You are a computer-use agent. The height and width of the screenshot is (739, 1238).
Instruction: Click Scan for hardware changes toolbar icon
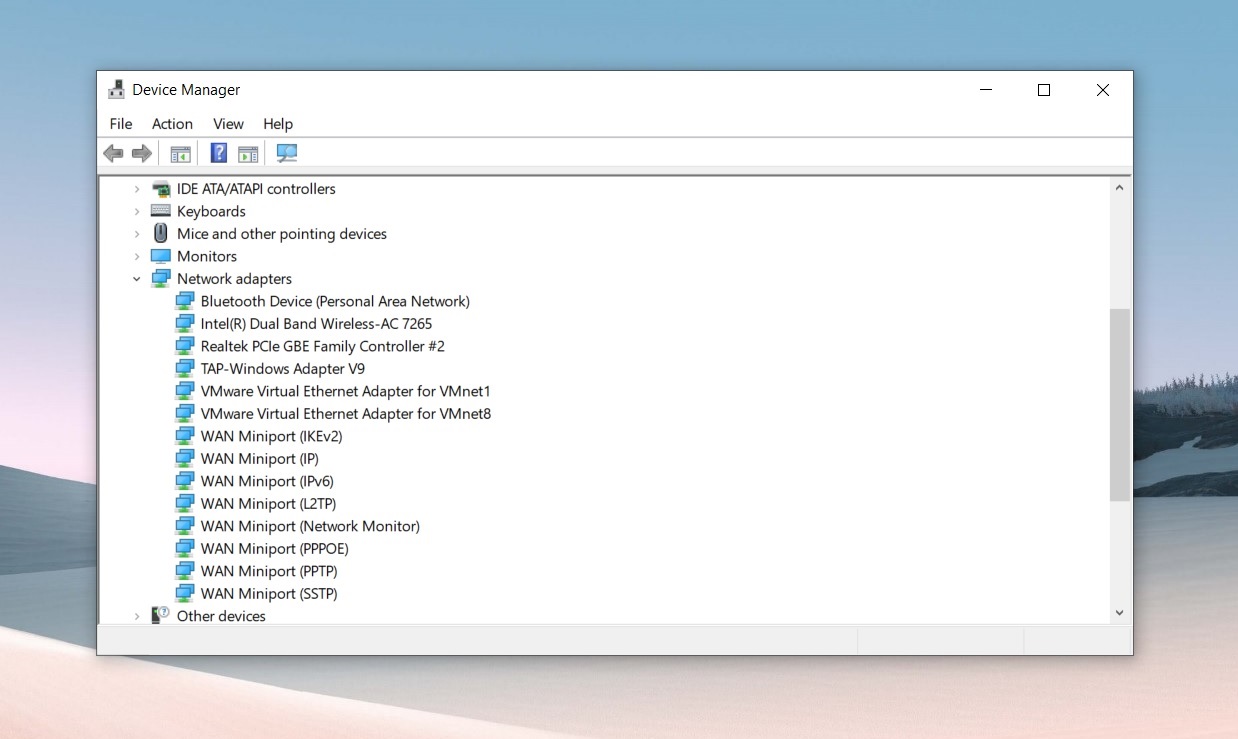(x=287, y=153)
